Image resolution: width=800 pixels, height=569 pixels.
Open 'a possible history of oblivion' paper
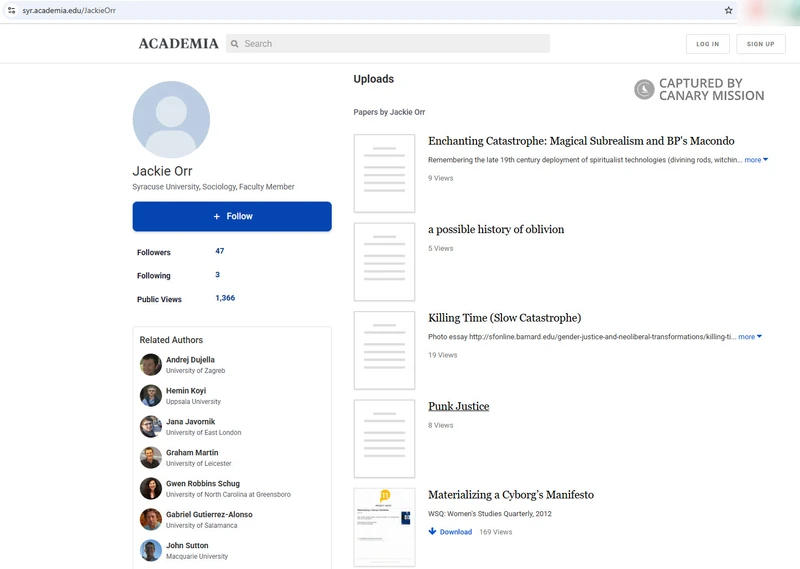tap(496, 230)
